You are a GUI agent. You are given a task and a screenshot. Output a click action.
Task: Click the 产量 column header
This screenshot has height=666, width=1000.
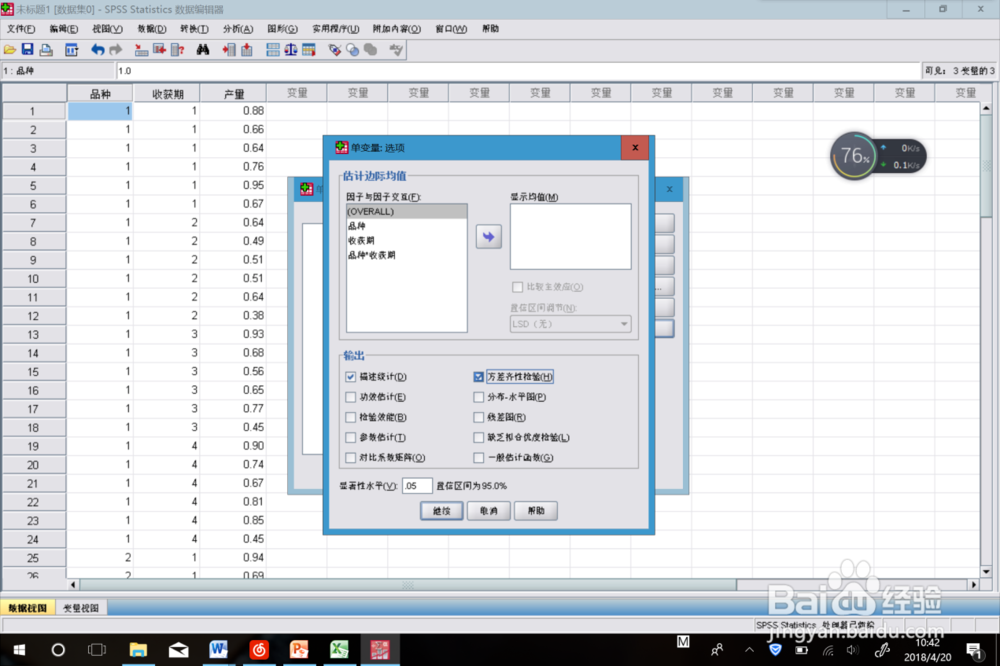tap(233, 94)
